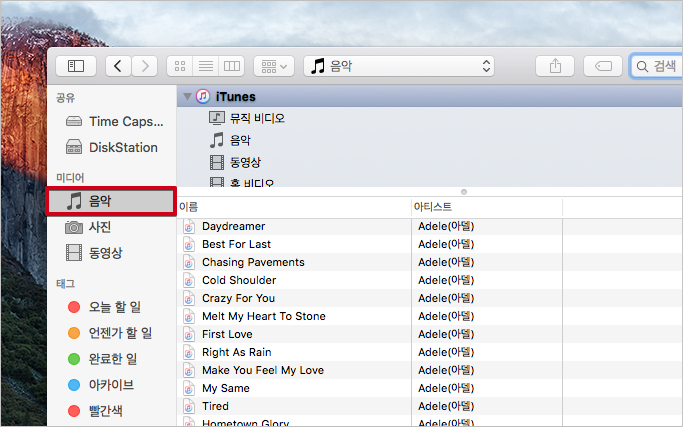Screen dimensions: 683x427
Task: Click the Daydreamer audio file icon
Action: coord(189,227)
